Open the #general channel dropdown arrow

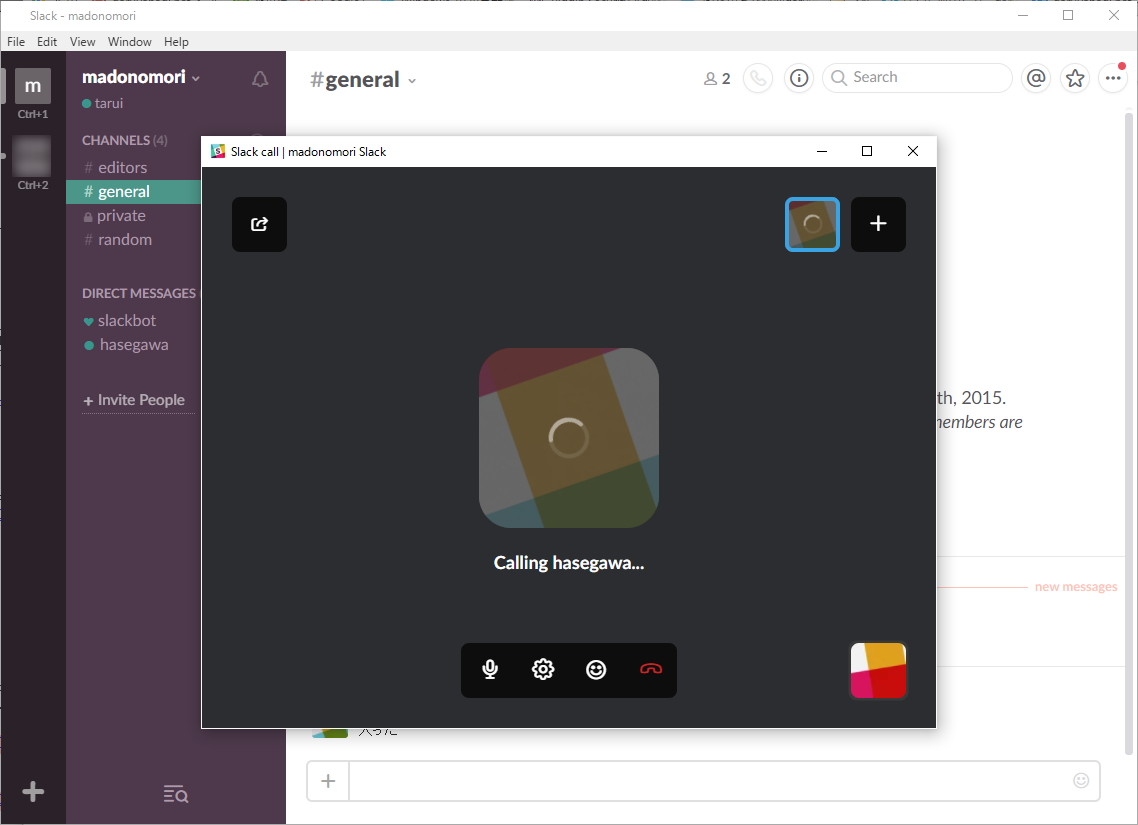coord(412,81)
